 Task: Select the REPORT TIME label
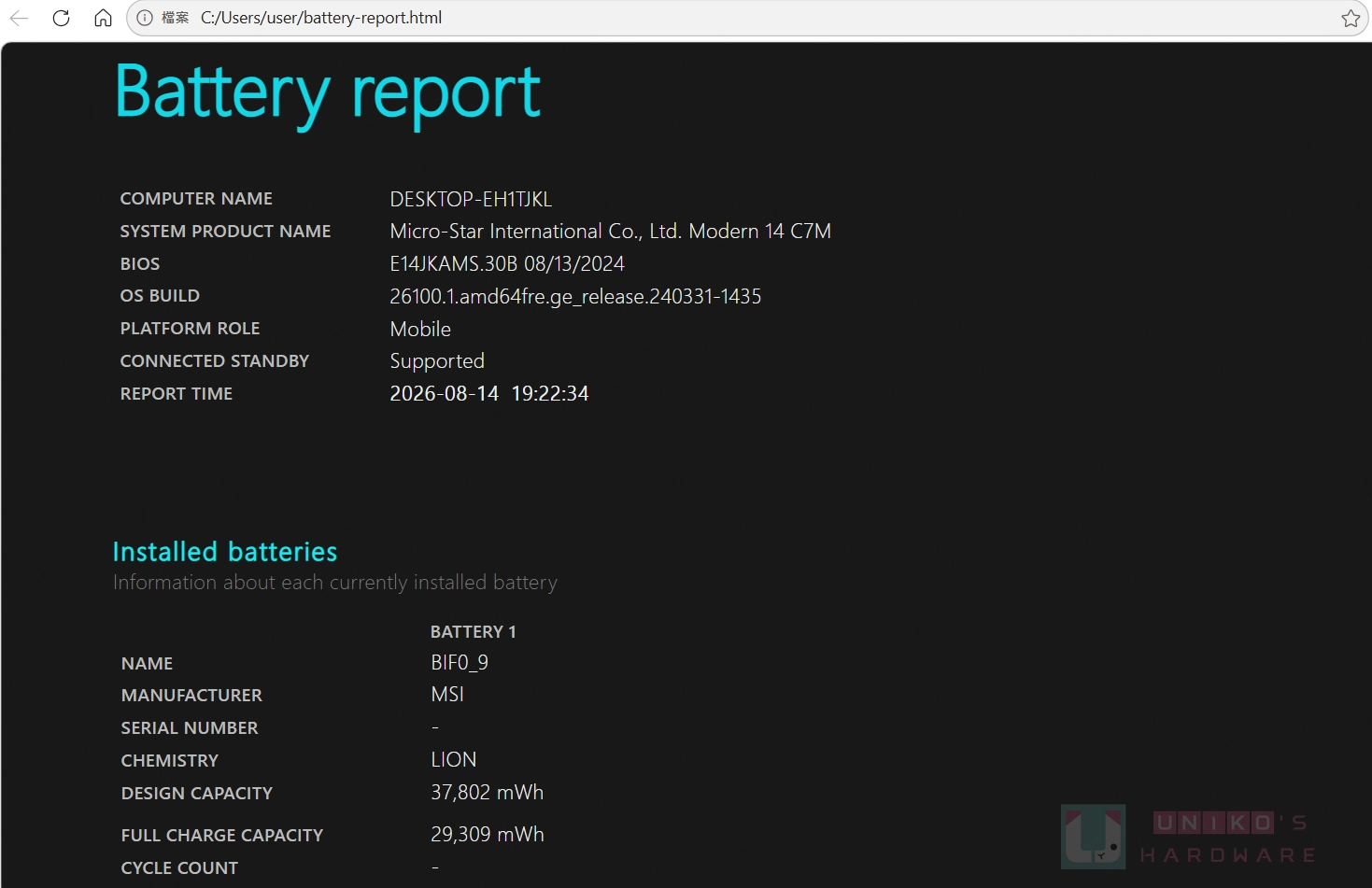[x=177, y=394]
